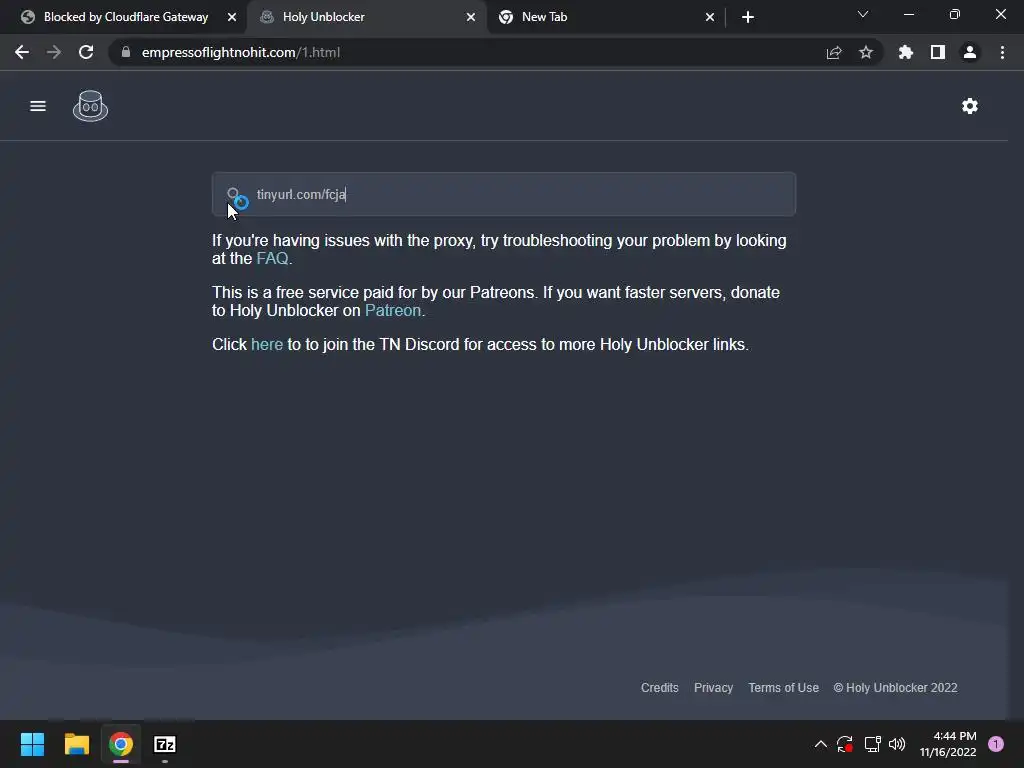Focus the proxy URL input field
The image size is (1024, 768).
tap(504, 194)
